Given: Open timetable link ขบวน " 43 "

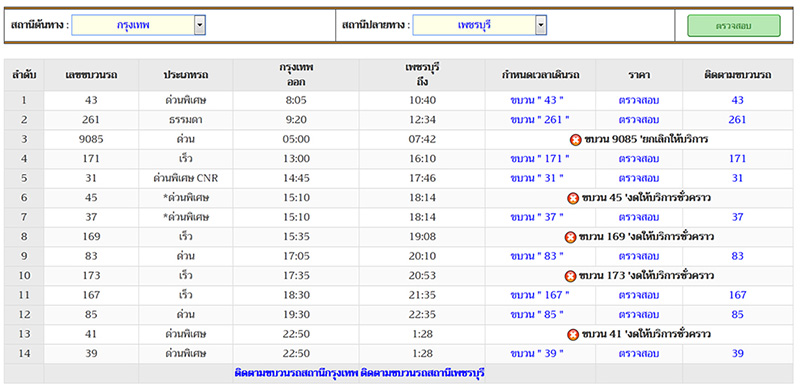Looking at the screenshot, I should point(537,101).
